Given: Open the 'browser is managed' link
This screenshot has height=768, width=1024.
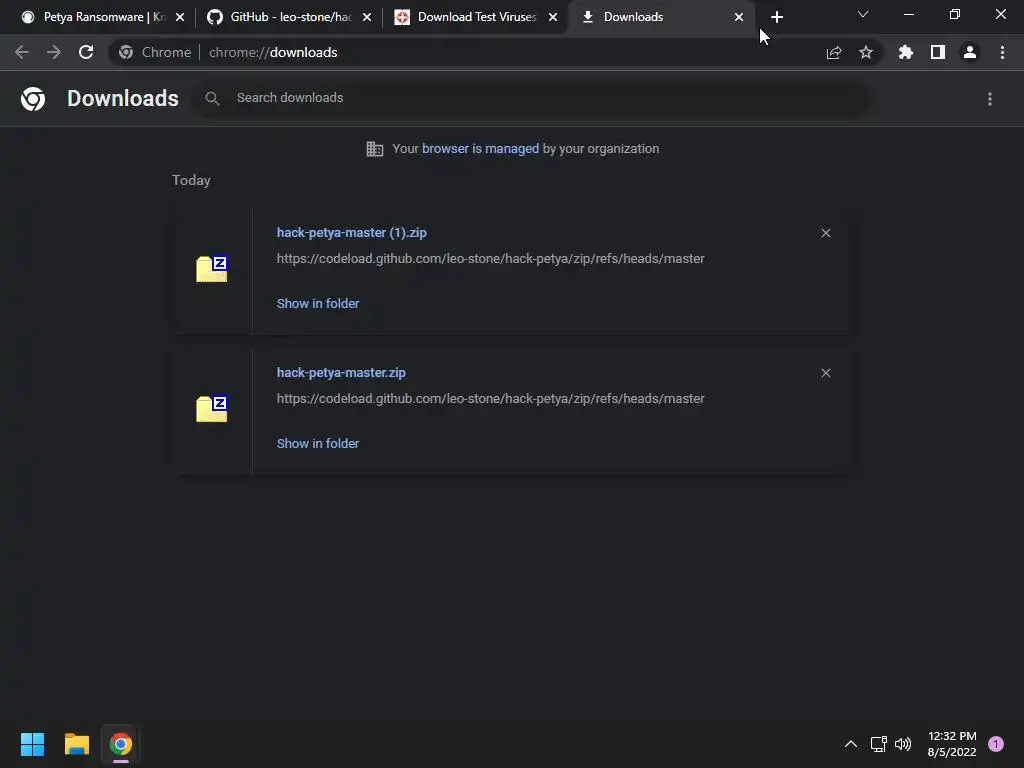Looking at the screenshot, I should [481, 148].
